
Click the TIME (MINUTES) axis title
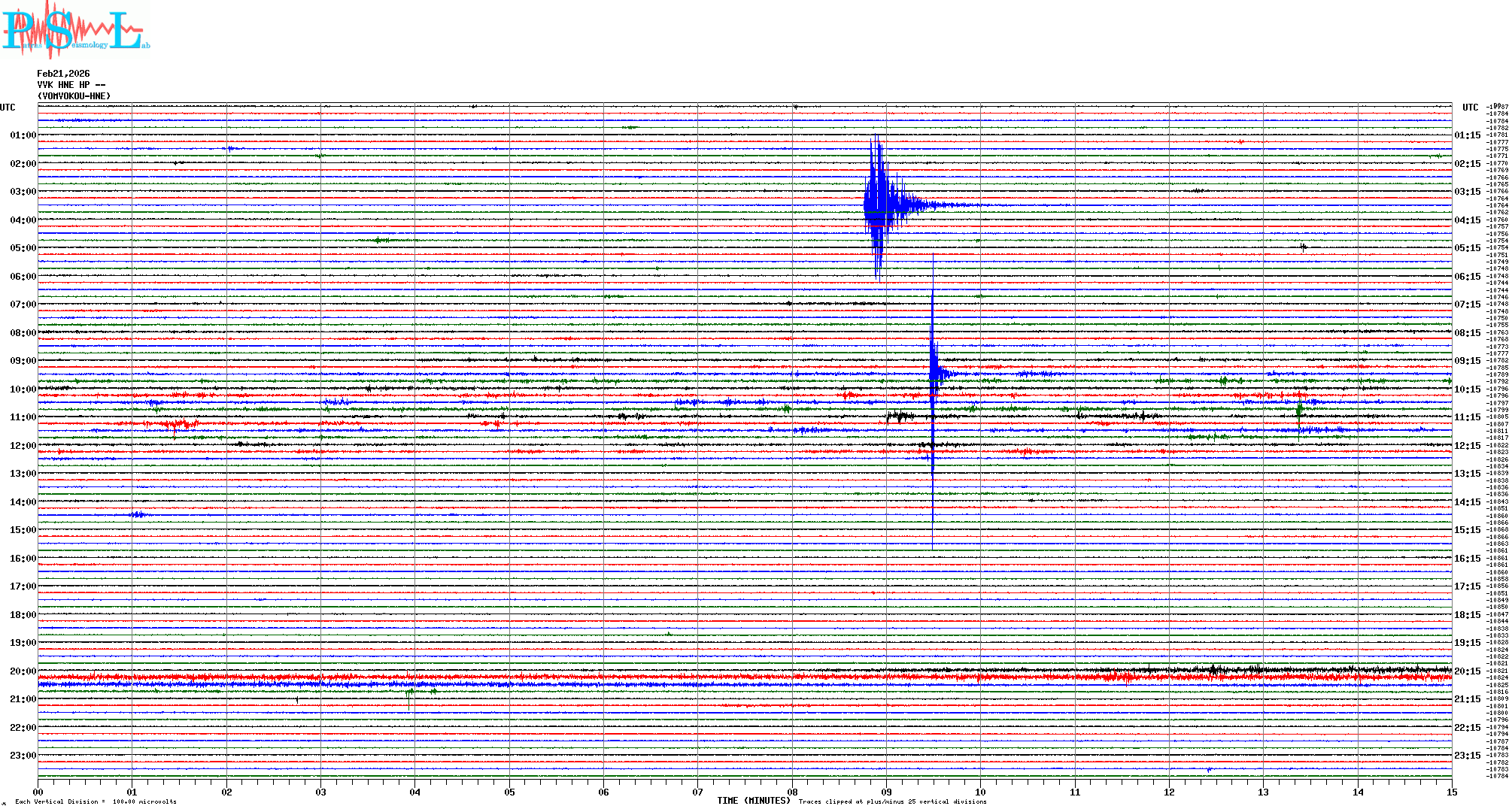click(754, 801)
